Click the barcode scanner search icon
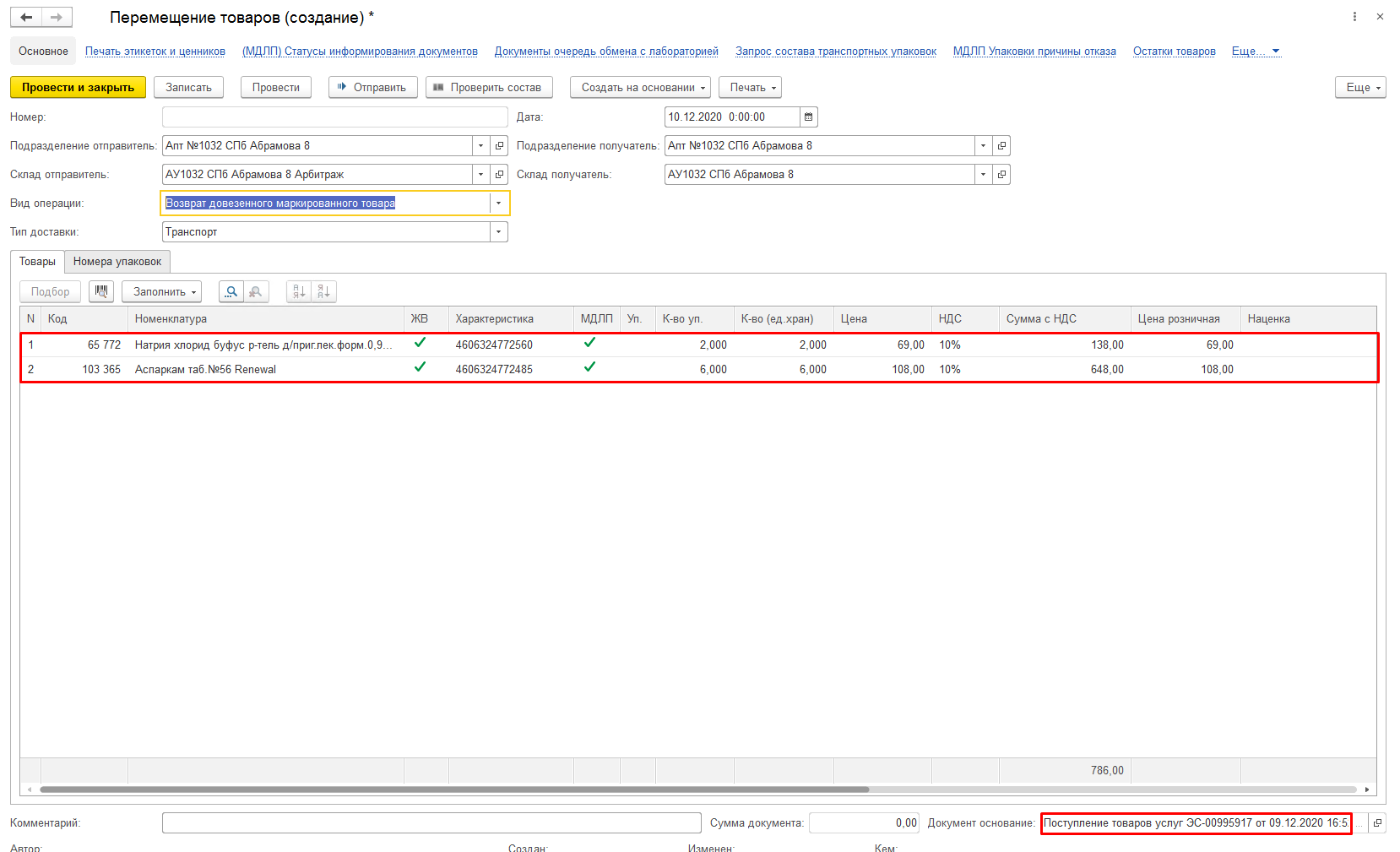This screenshot has height=852, width=1400. pos(101,291)
